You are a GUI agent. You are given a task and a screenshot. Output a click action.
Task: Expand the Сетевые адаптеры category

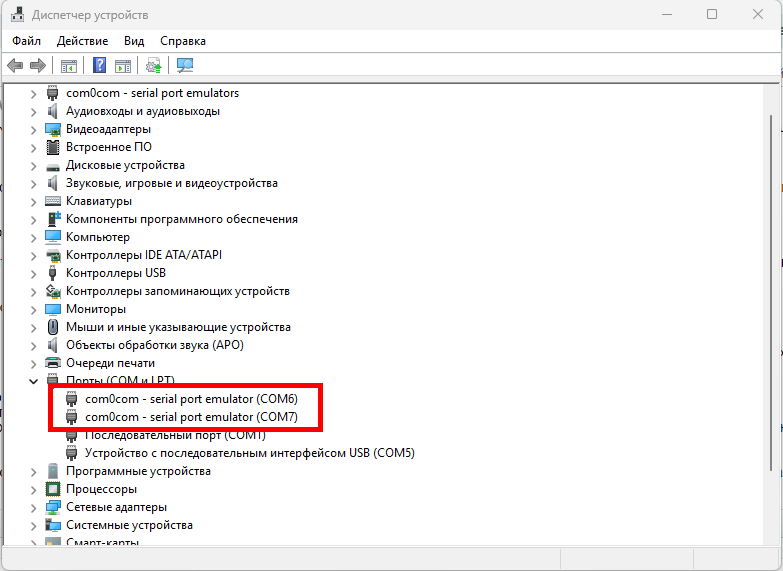pyautogui.click(x=33, y=508)
